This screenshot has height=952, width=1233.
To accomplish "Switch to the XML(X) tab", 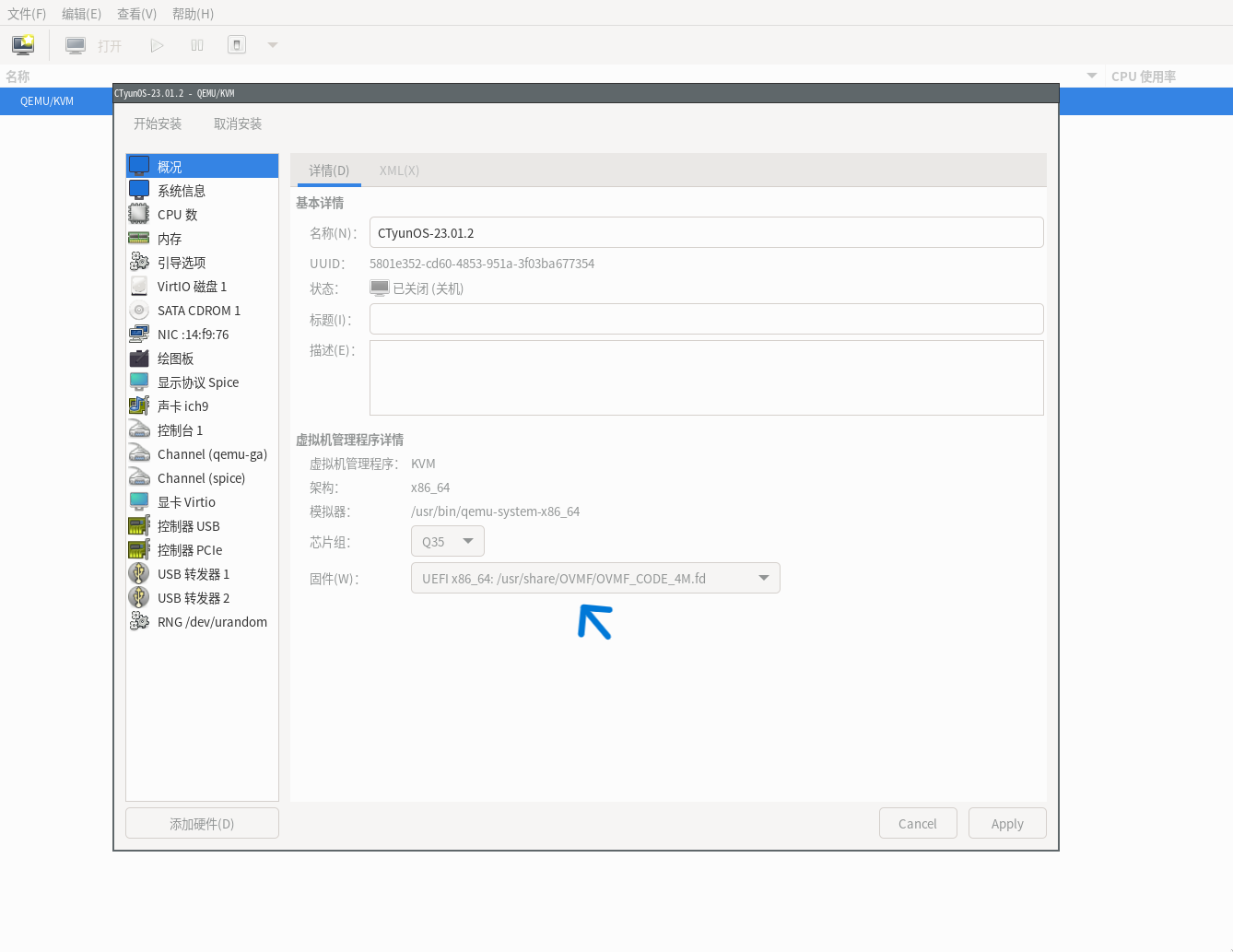I will click(399, 170).
